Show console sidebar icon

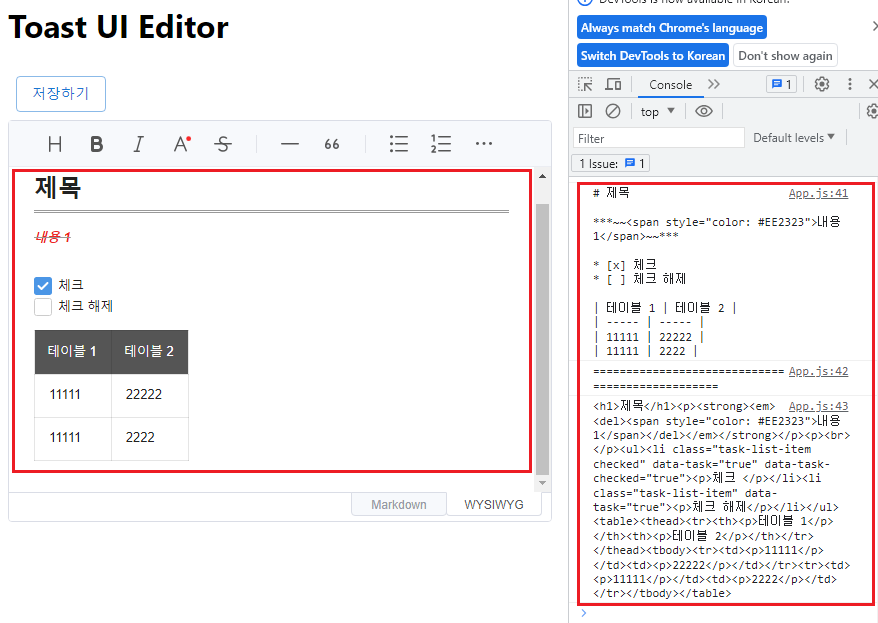585,111
